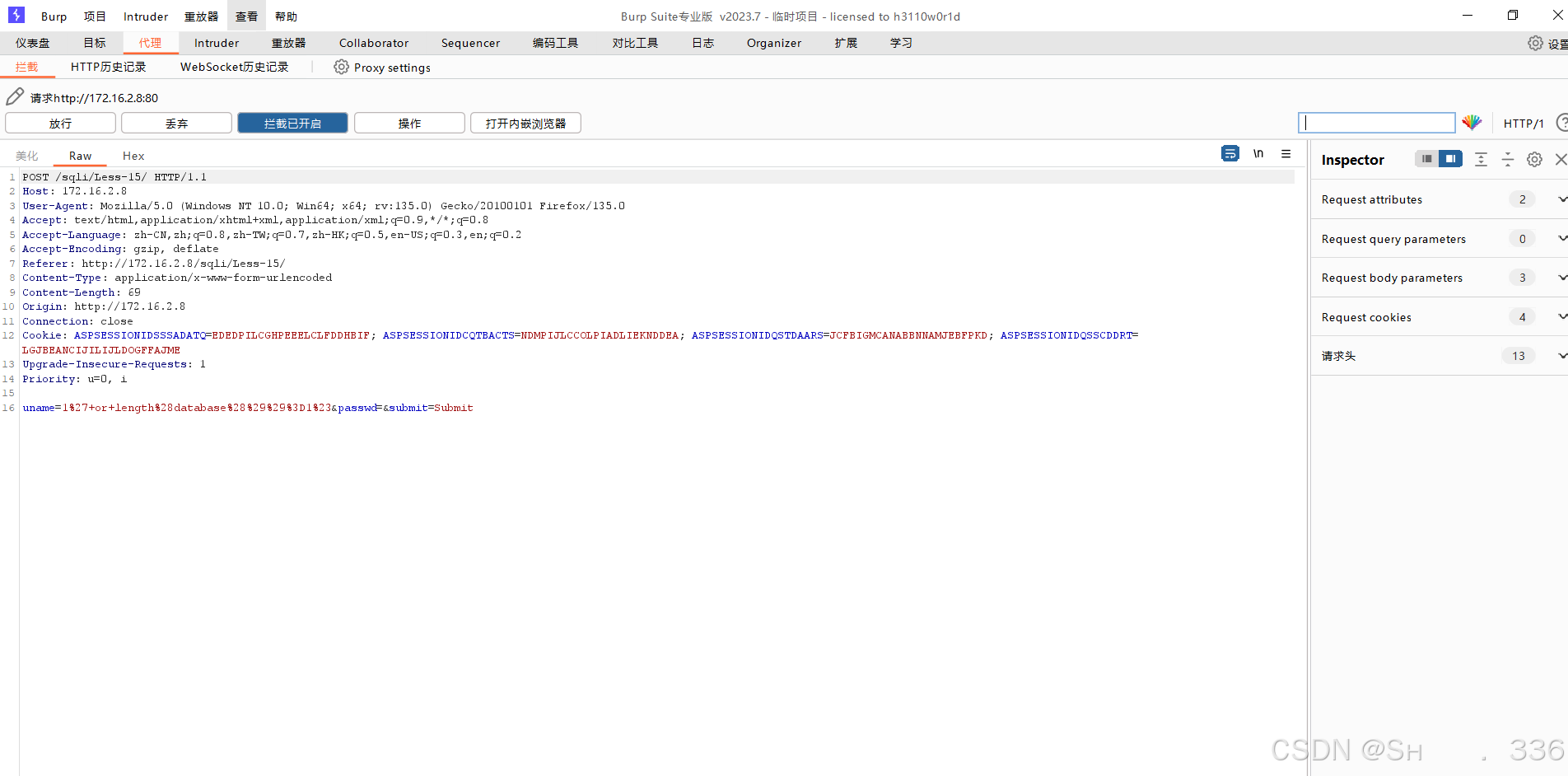
Task: Open the 操作 action button
Action: 409,123
